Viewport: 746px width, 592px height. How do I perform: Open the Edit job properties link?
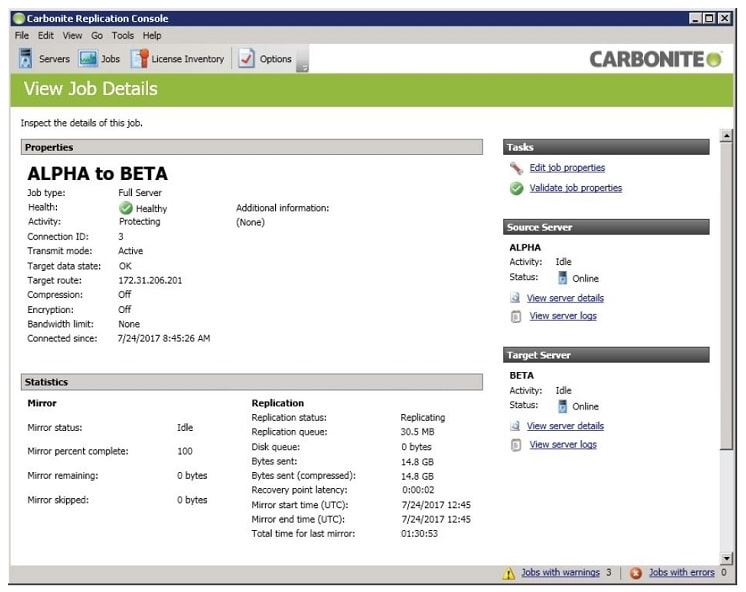[567, 168]
